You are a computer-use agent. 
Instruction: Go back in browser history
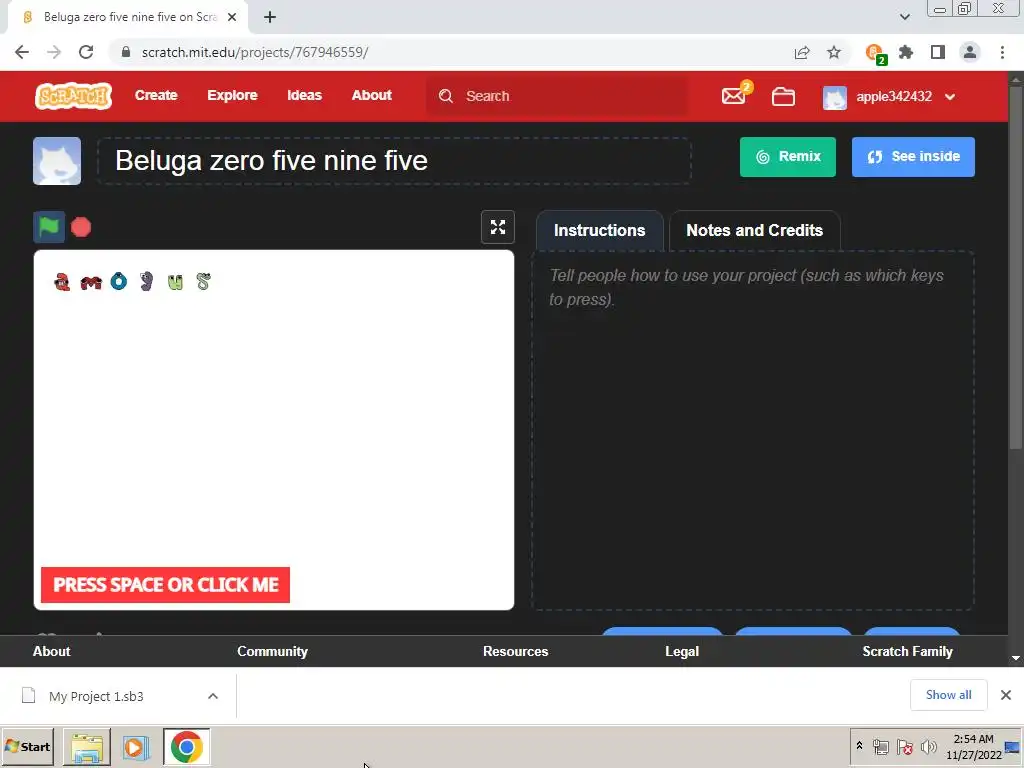pyautogui.click(x=22, y=52)
